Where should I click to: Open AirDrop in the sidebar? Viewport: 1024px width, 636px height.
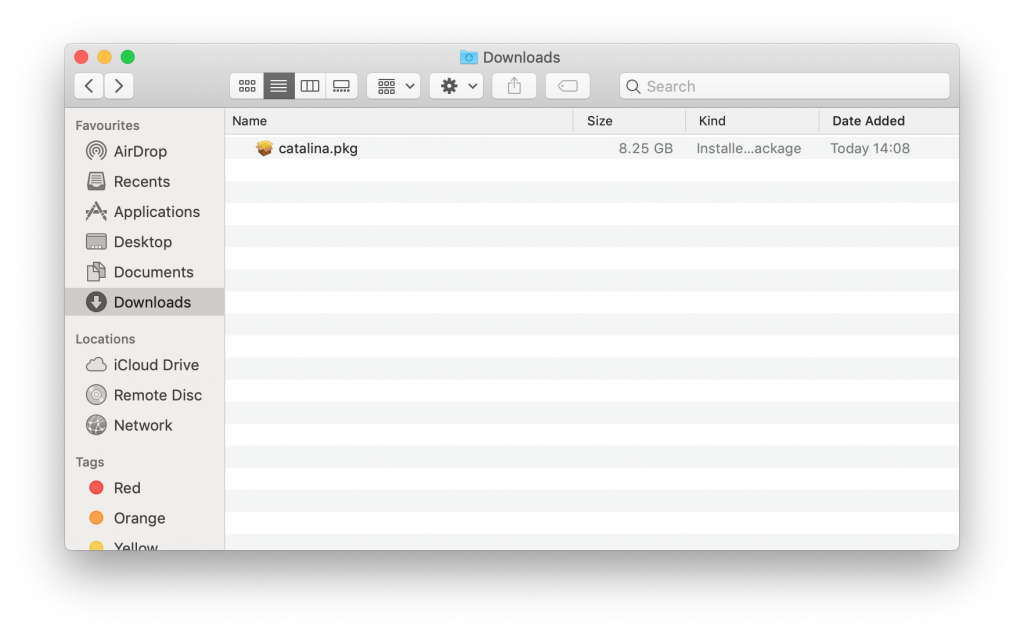[140, 151]
